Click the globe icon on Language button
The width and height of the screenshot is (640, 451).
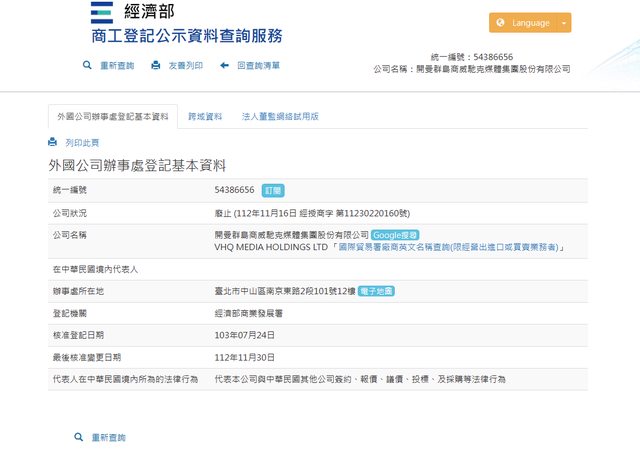click(501, 23)
